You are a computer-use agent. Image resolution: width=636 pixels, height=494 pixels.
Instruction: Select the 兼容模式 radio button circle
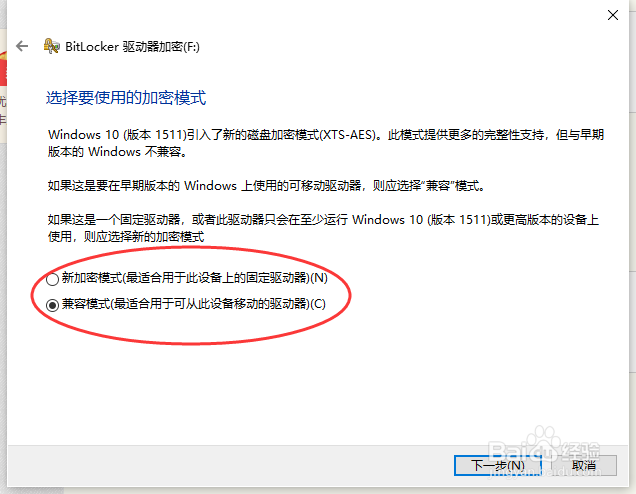point(52,305)
